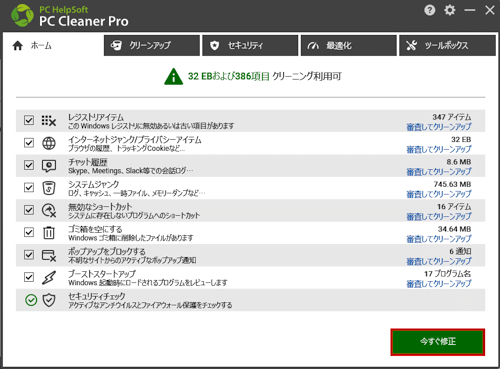Uncheck the 無効なショートカット checkbox
The width and height of the screenshot is (500, 369).
29,210
